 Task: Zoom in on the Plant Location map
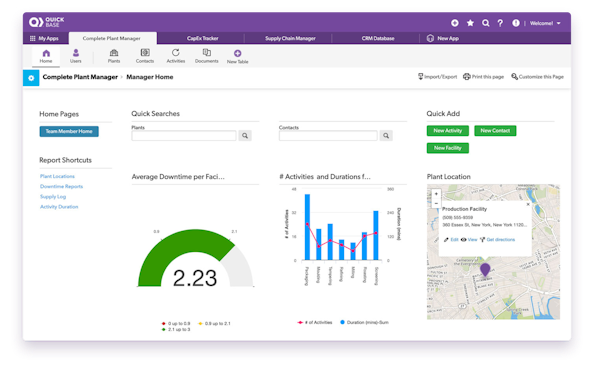coord(436,194)
